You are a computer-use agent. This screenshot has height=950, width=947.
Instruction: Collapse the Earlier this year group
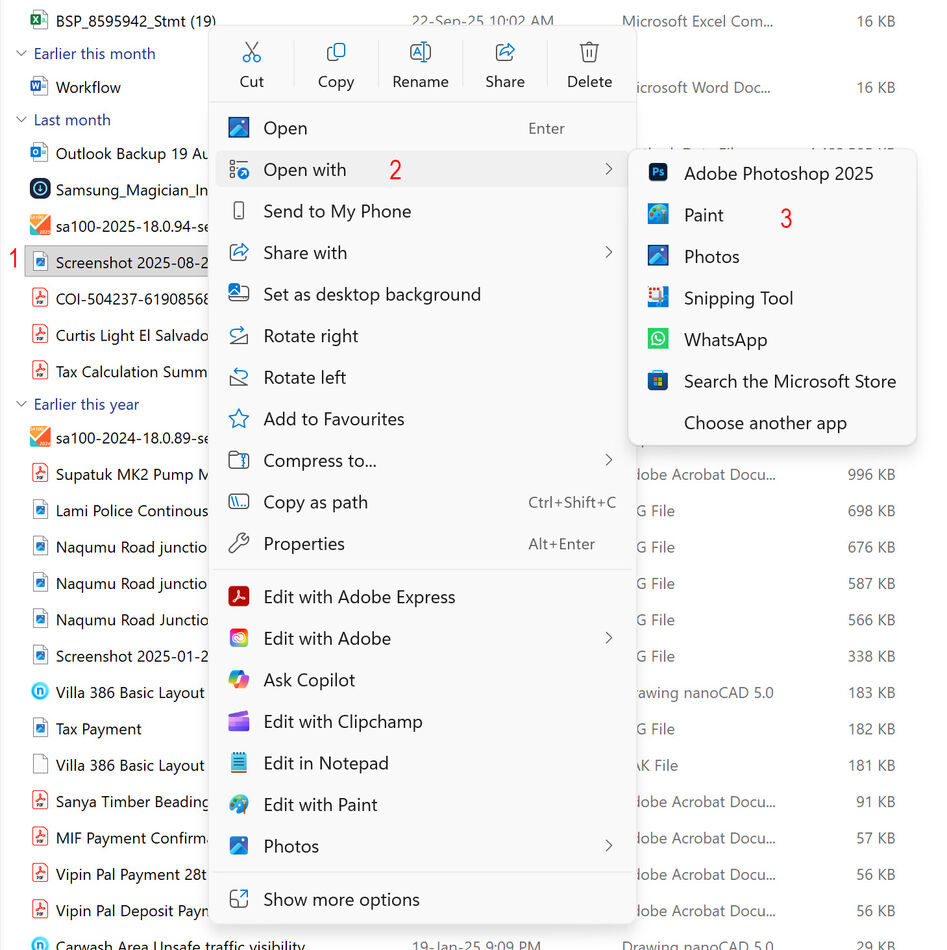click(x=21, y=404)
